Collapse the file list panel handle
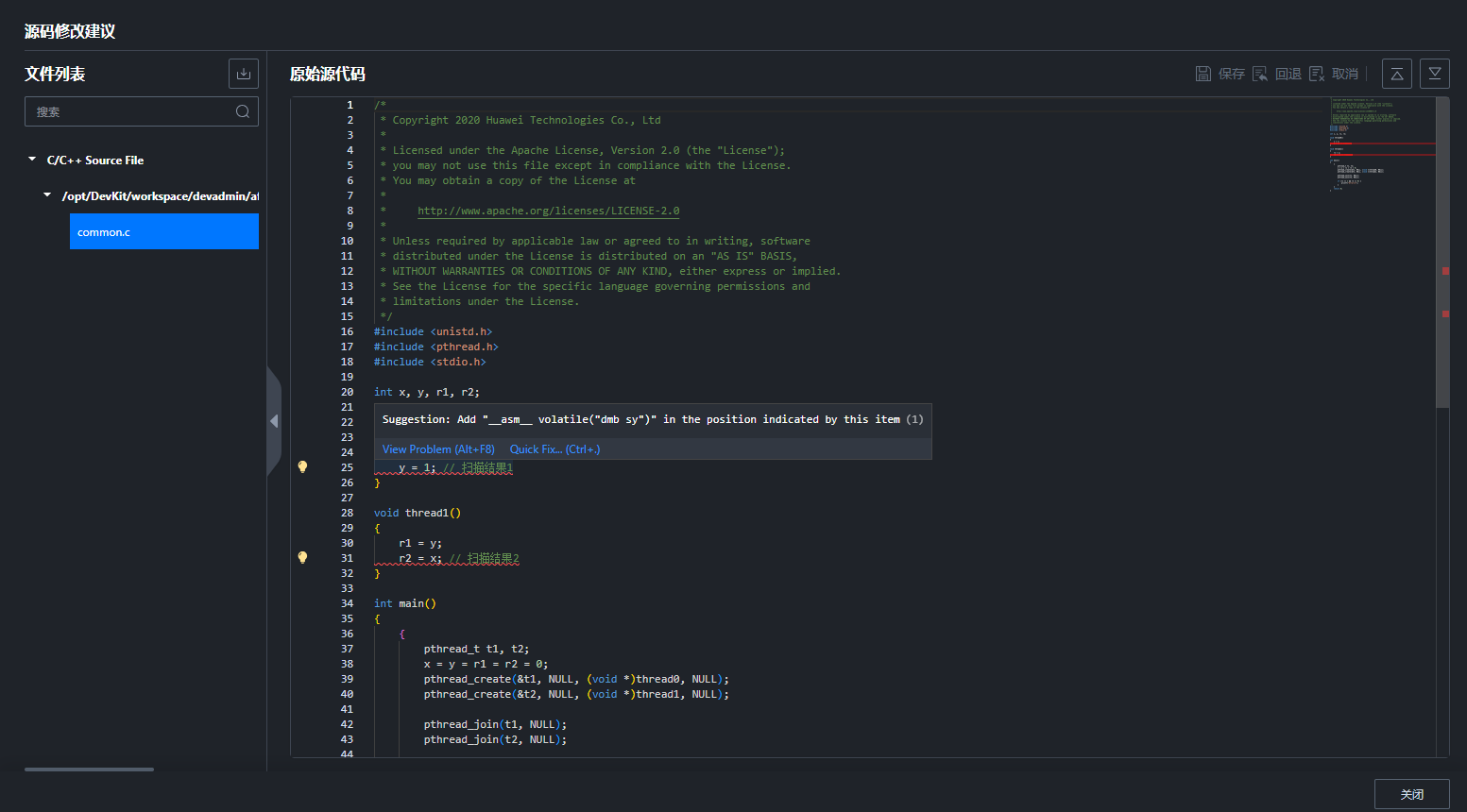This screenshot has width=1467, height=812. pyautogui.click(x=274, y=421)
